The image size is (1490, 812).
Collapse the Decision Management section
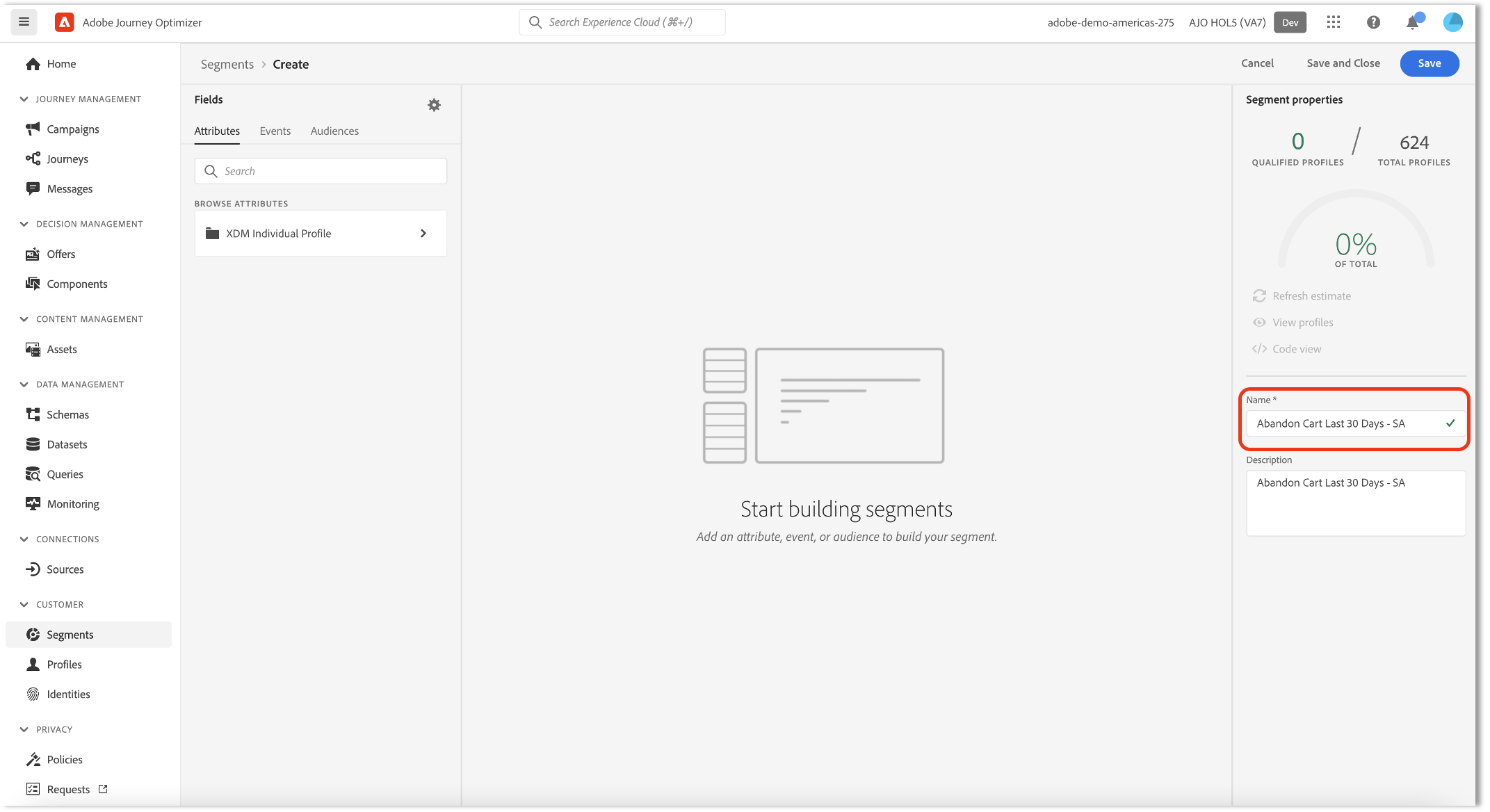[x=81, y=225]
